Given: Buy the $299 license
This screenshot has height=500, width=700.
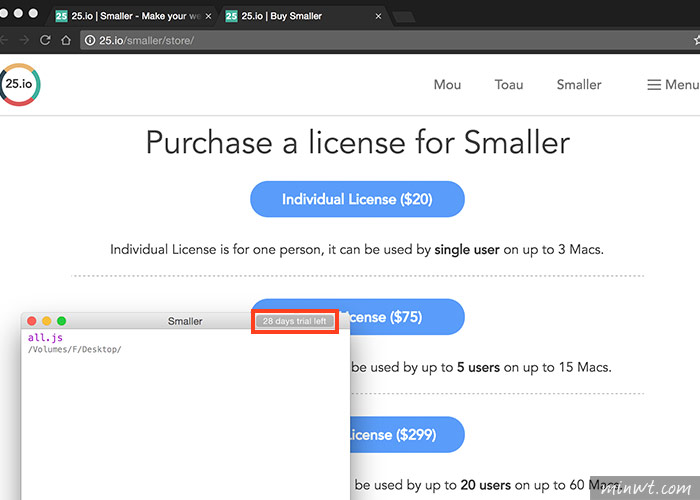Looking at the screenshot, I should click(x=407, y=434).
